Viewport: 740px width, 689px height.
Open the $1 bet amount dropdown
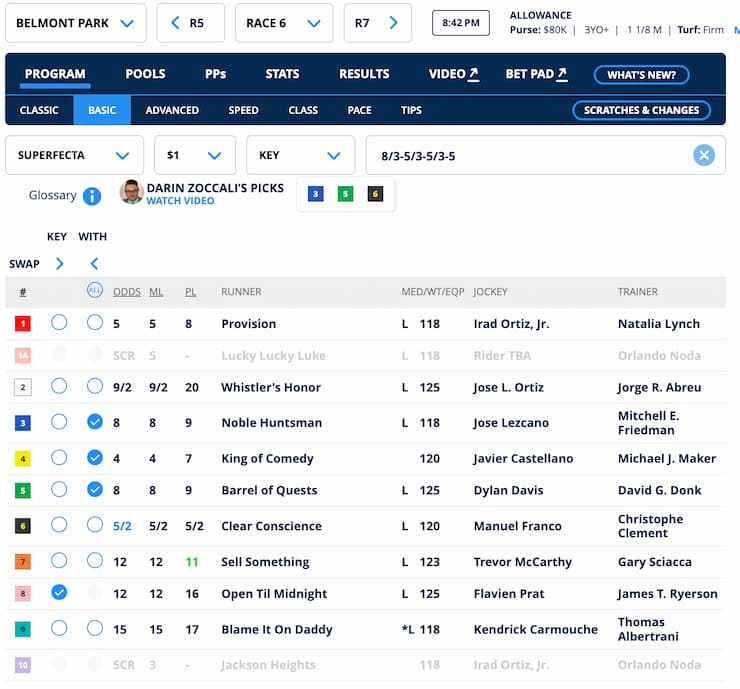[194, 155]
